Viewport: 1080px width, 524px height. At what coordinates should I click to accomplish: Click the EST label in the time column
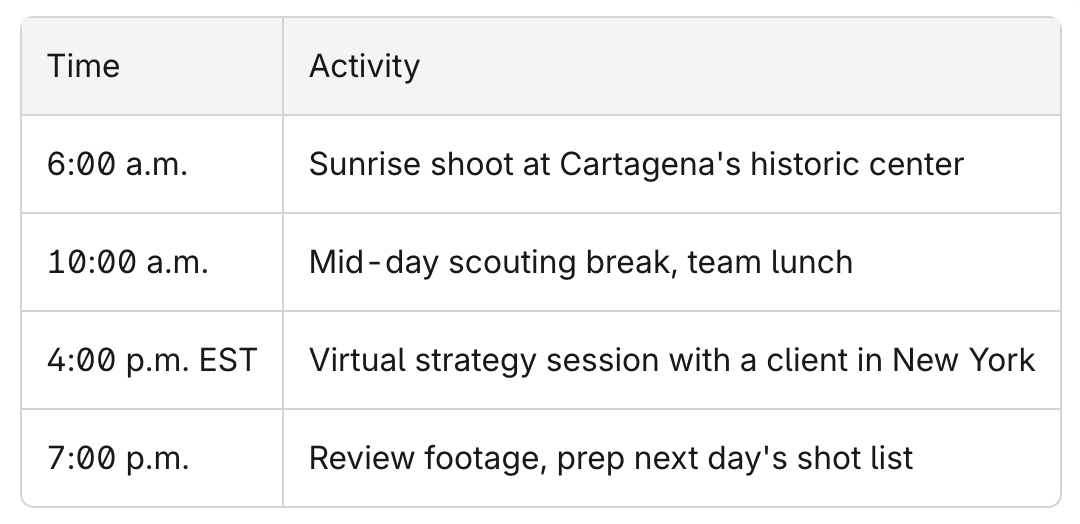(228, 360)
